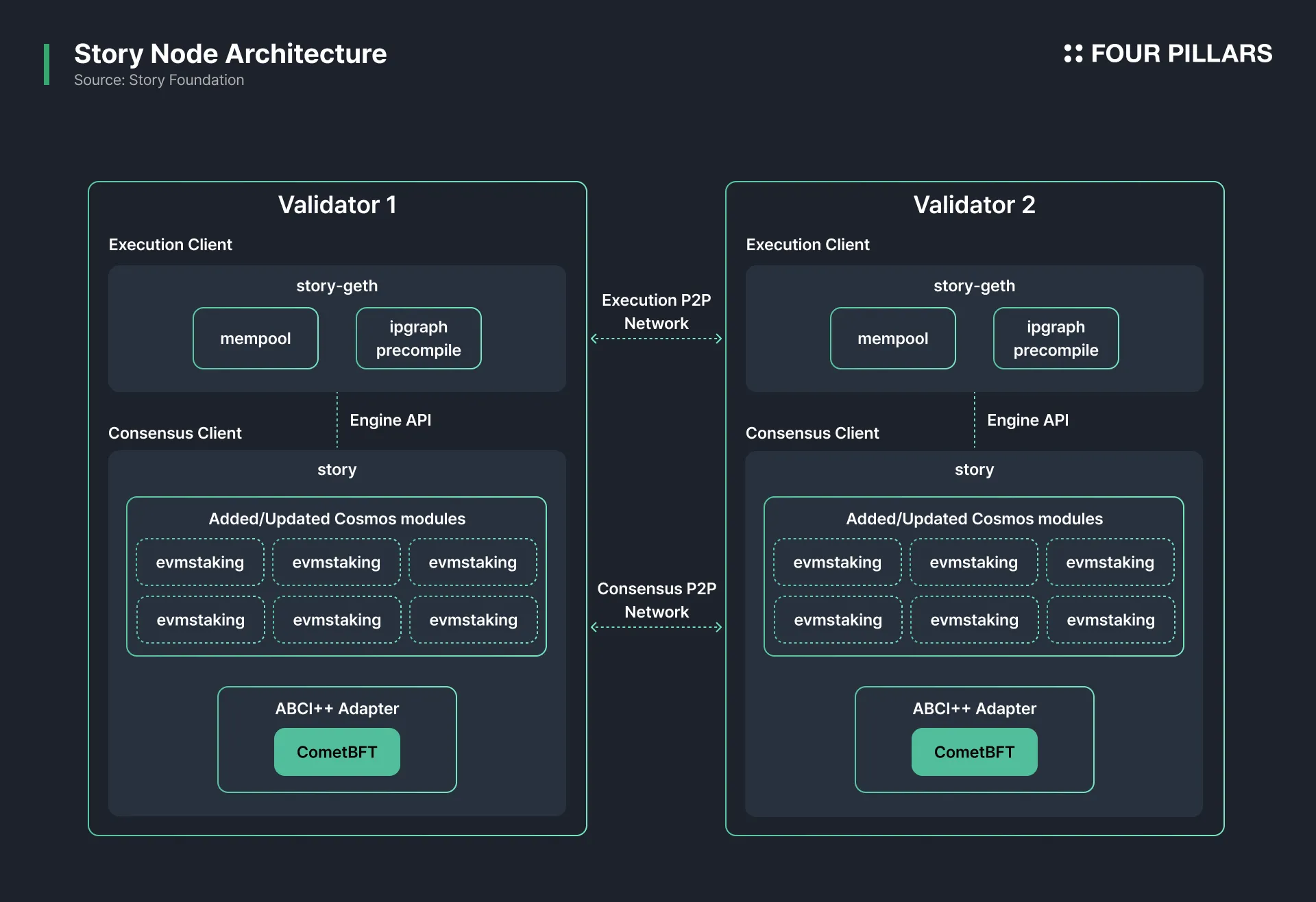Select top-left evmstaking module in Validator 1
This screenshot has width=1316, height=902.
tap(200, 562)
